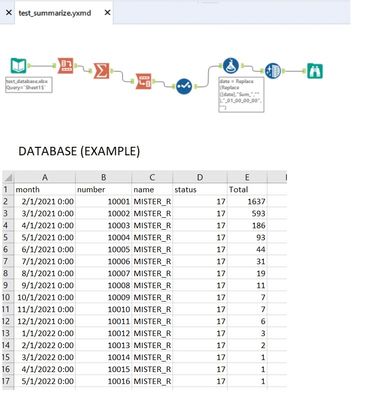Click the 'DATABASE (EXAMPLE)' heading text
Screen dimensions: 375x400
(x=79, y=151)
